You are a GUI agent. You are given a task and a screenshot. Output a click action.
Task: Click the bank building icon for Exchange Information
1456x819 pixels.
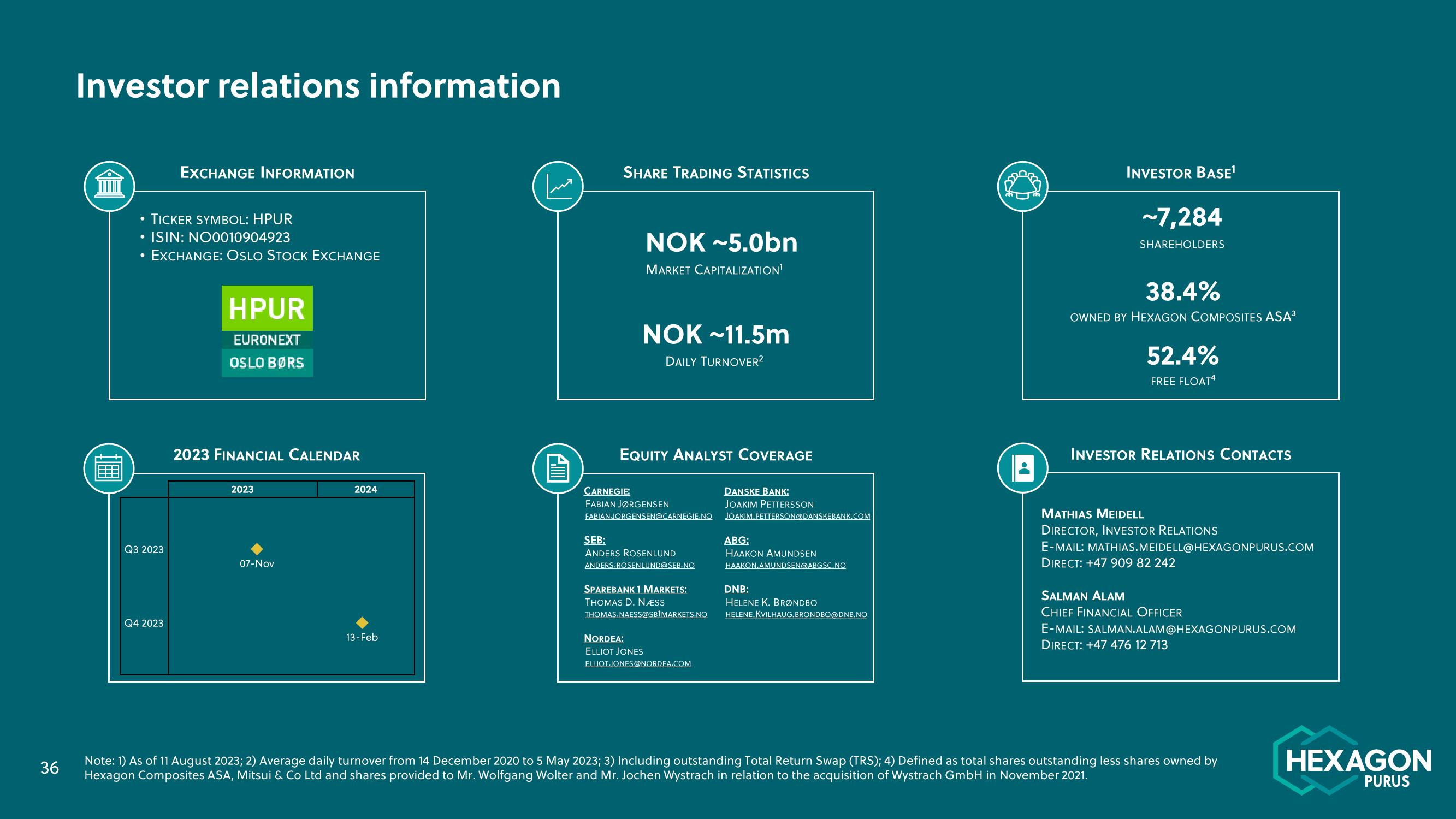pyautogui.click(x=109, y=186)
